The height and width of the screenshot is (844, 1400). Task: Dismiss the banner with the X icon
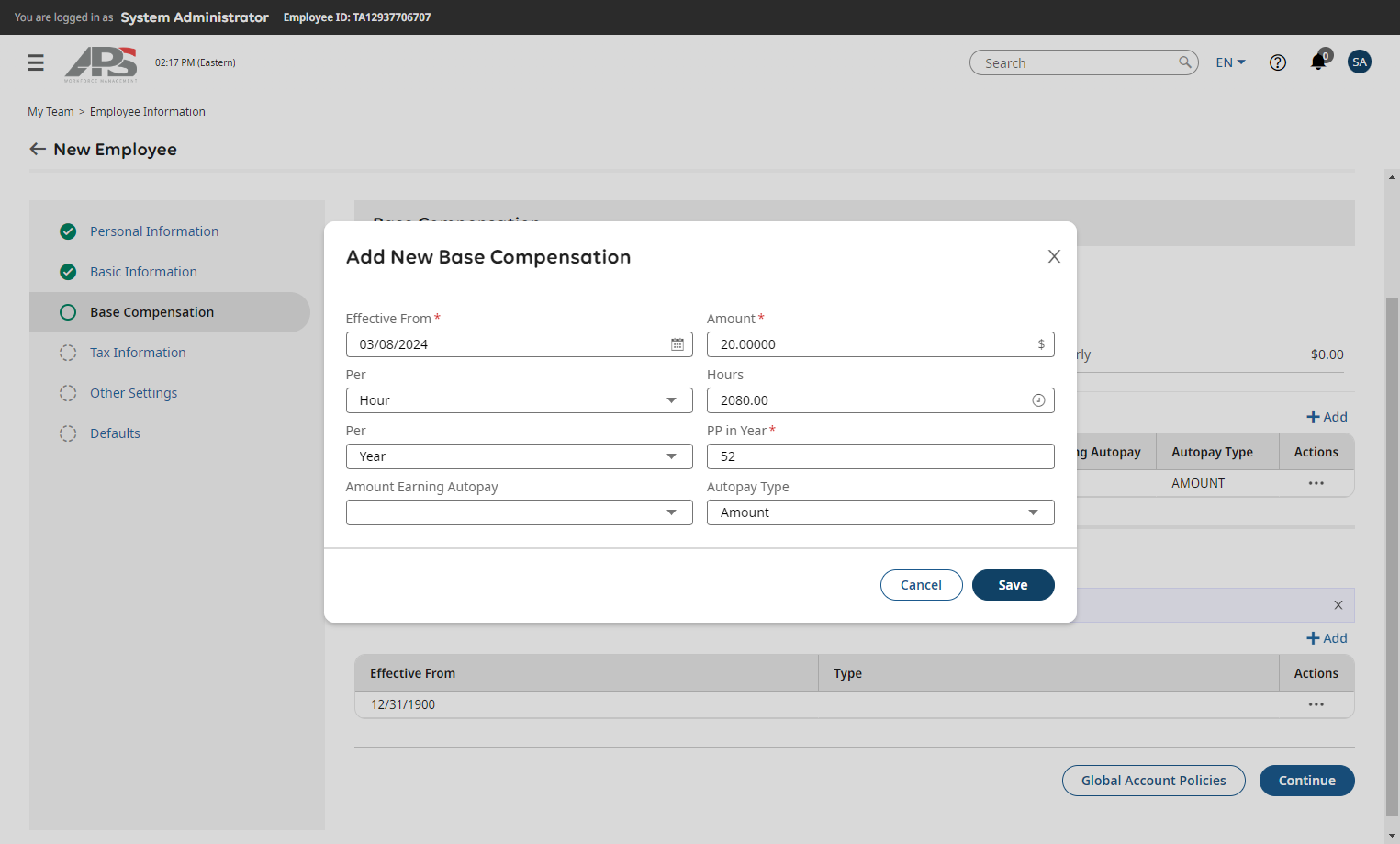pyautogui.click(x=1338, y=605)
